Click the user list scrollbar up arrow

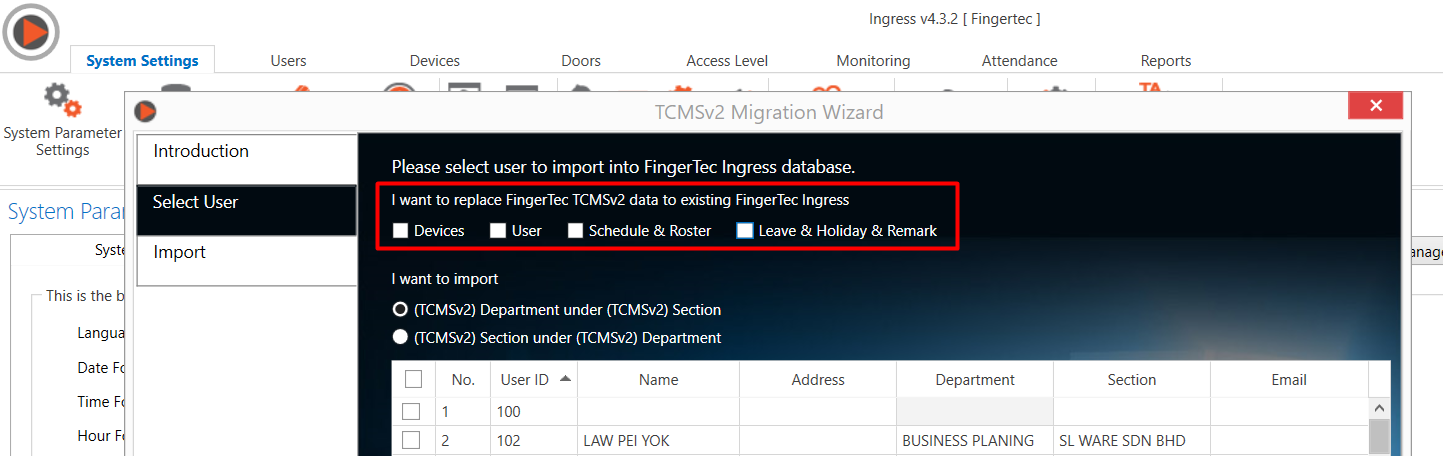(x=1379, y=408)
